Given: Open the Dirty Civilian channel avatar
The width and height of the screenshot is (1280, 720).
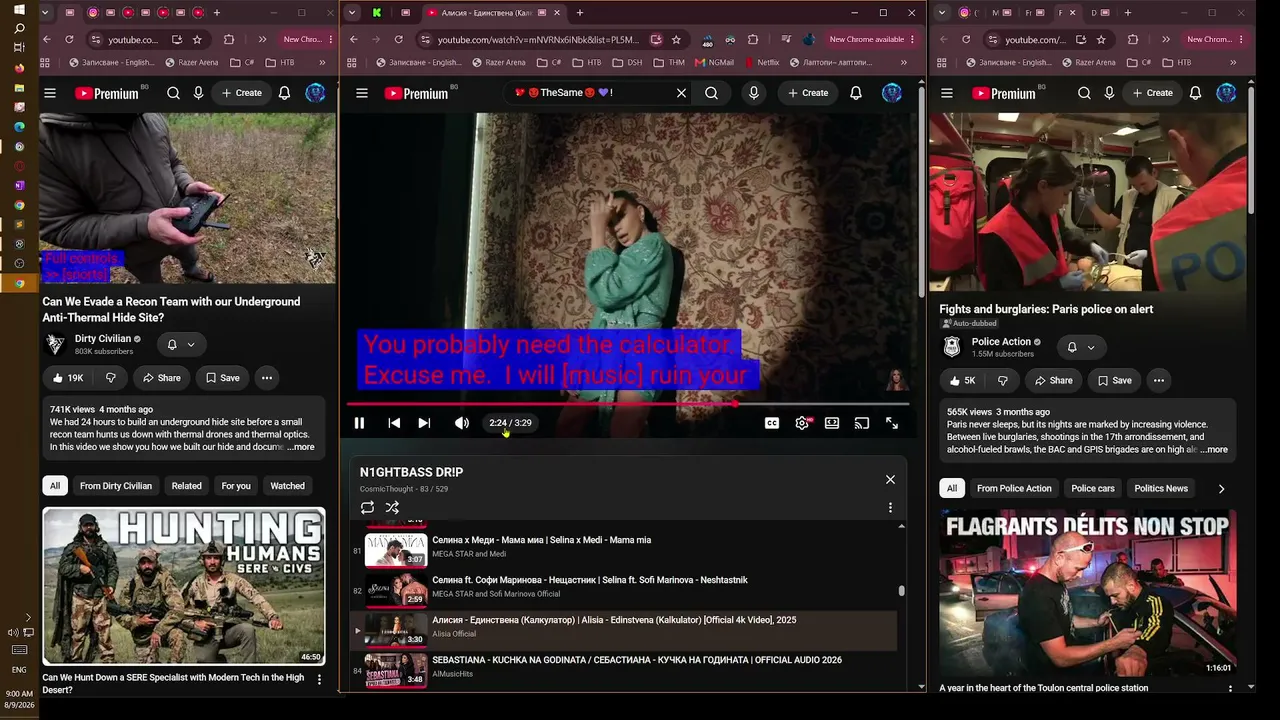Looking at the screenshot, I should point(56,345).
